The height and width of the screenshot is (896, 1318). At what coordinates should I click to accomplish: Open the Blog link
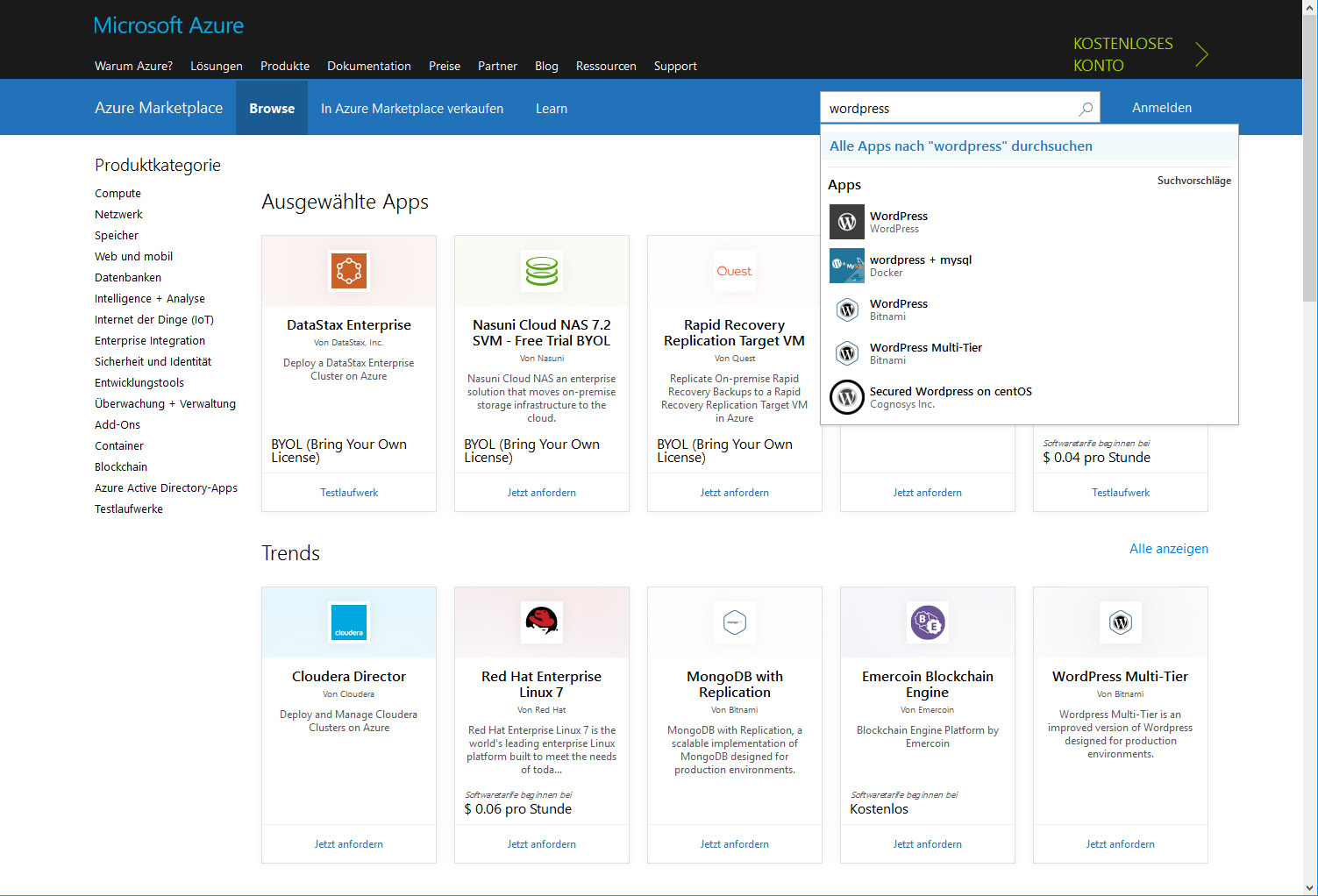[546, 66]
